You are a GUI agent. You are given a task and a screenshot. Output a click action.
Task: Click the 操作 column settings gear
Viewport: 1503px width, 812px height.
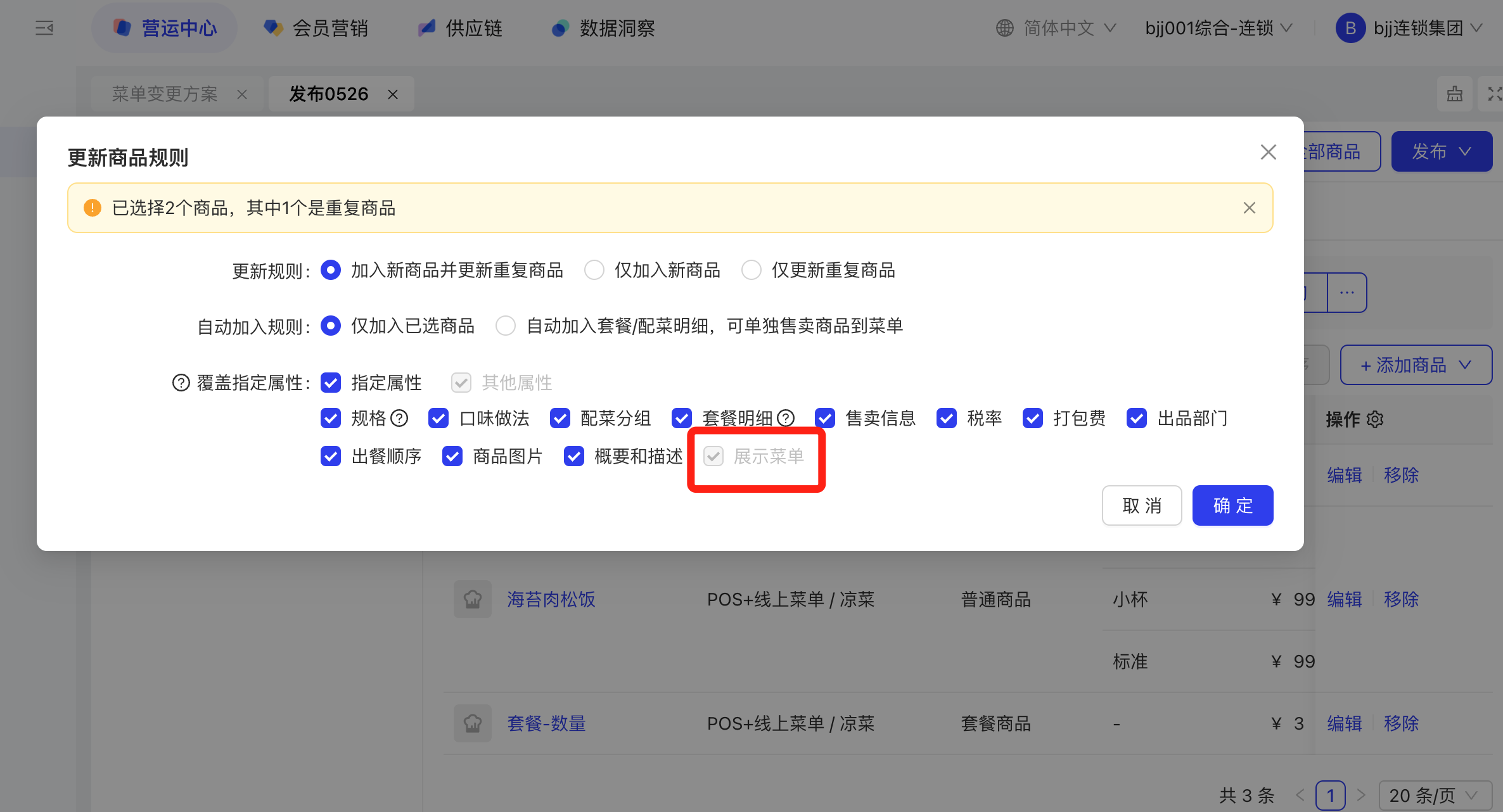[x=1375, y=419]
